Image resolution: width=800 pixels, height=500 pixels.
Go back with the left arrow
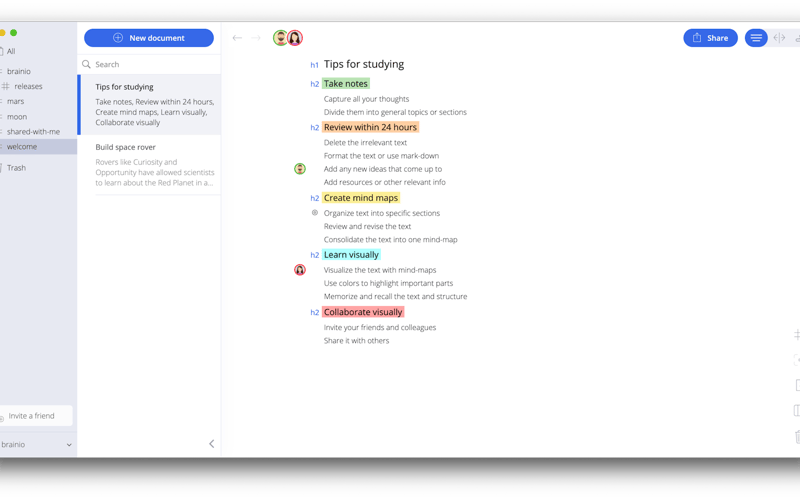click(x=237, y=38)
